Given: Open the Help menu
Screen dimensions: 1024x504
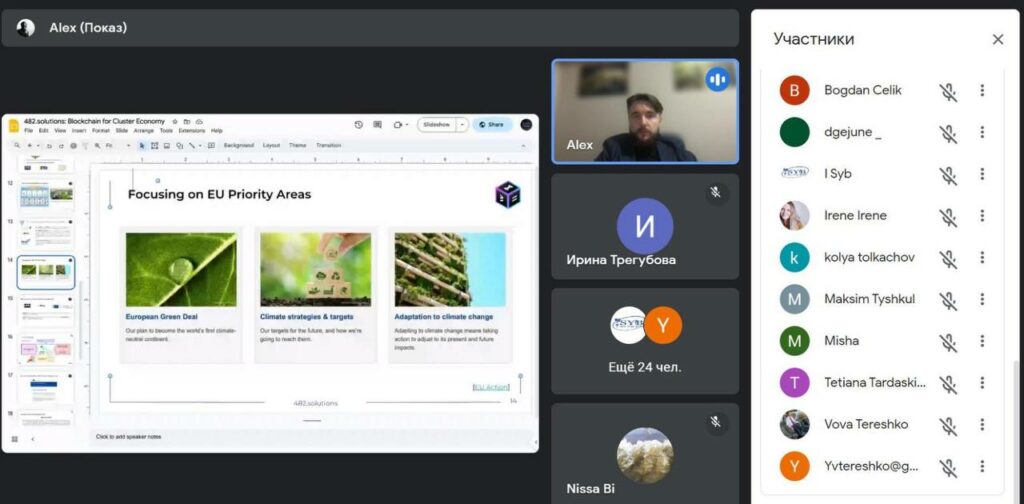Looking at the screenshot, I should [216, 131].
